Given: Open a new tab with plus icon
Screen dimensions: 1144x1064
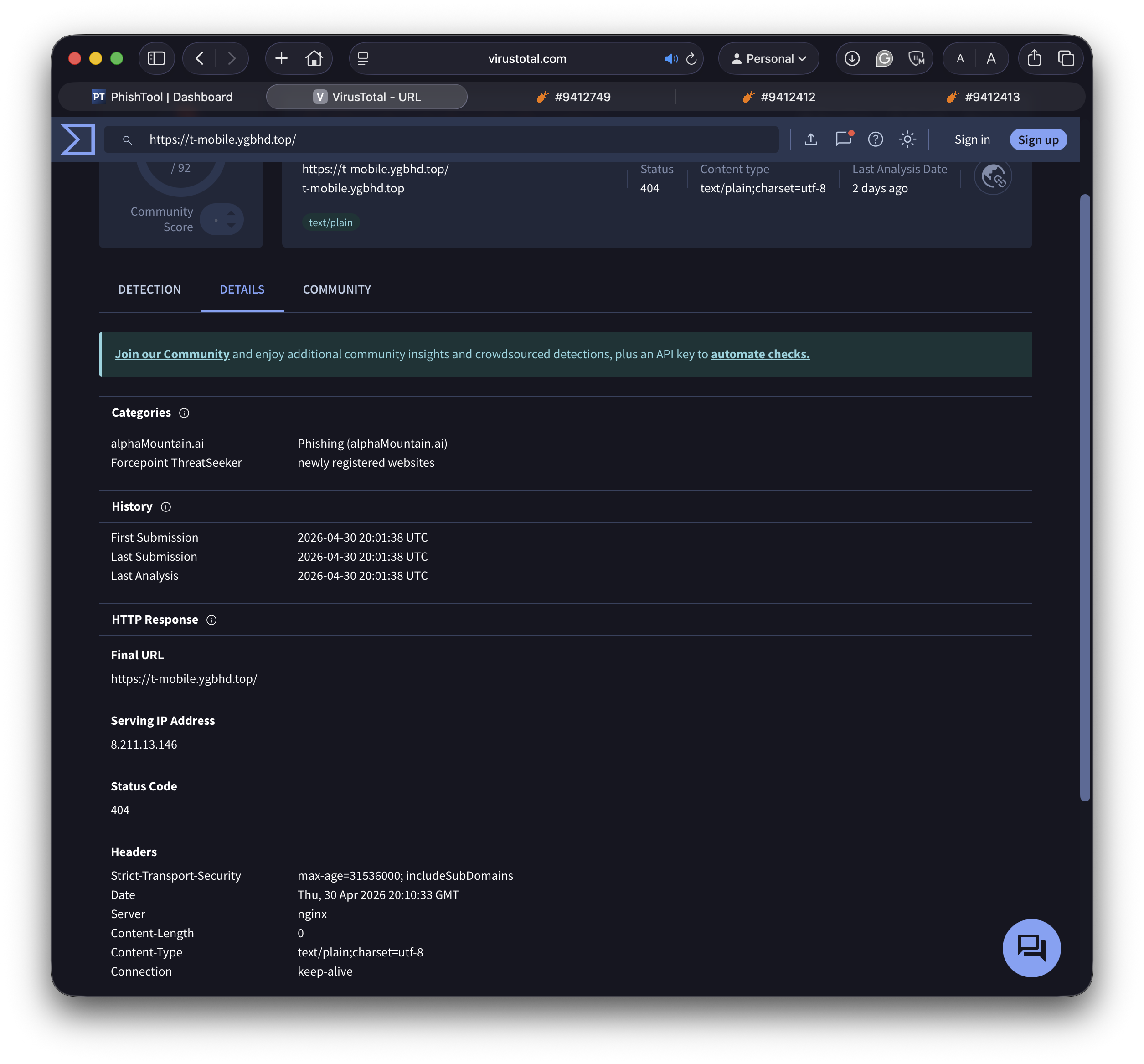Looking at the screenshot, I should click(x=281, y=58).
